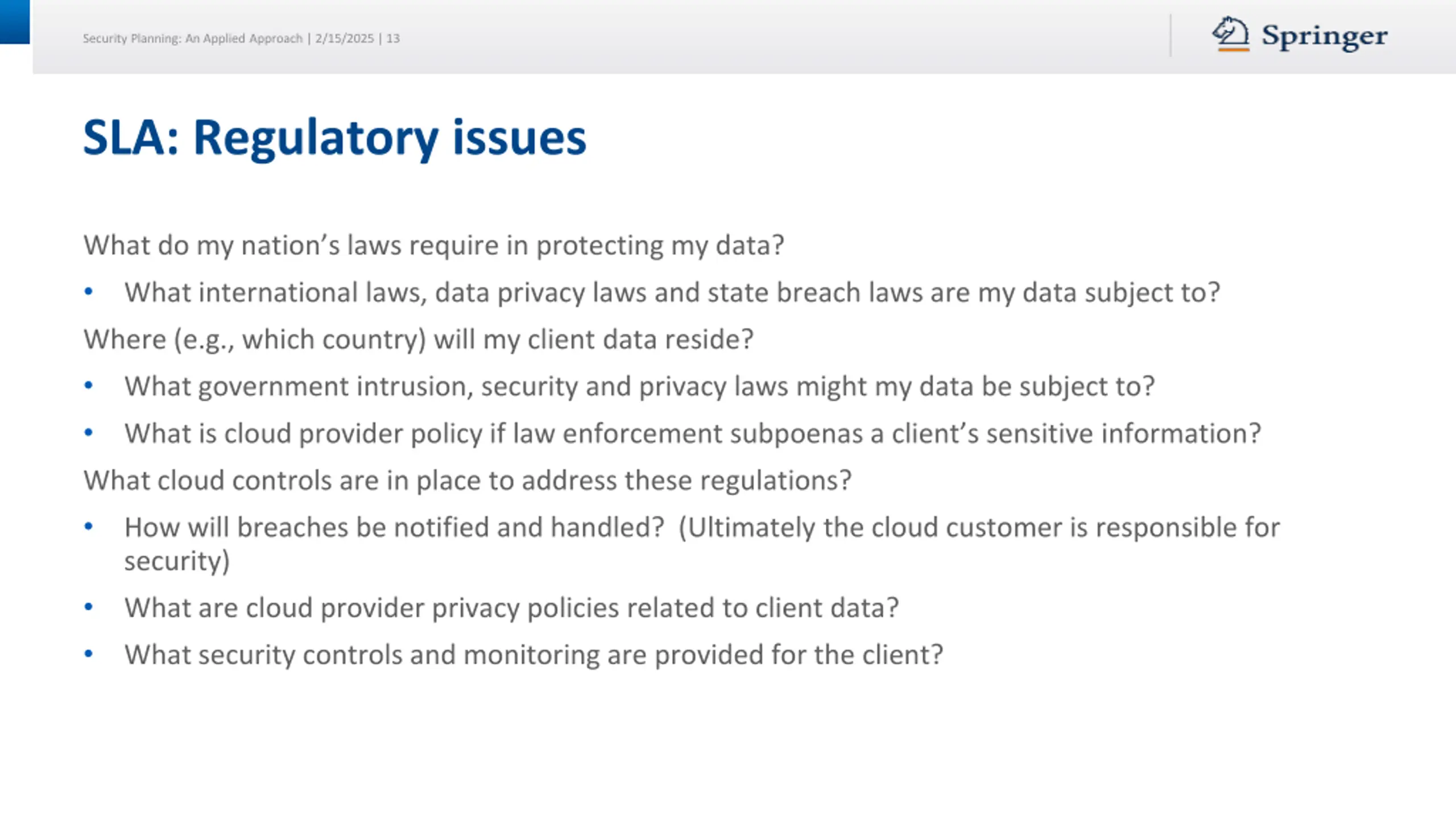Image resolution: width=1456 pixels, height=819 pixels.
Task: Click the bullet dot before 'What is cloud provider policy'
Action: (x=88, y=433)
